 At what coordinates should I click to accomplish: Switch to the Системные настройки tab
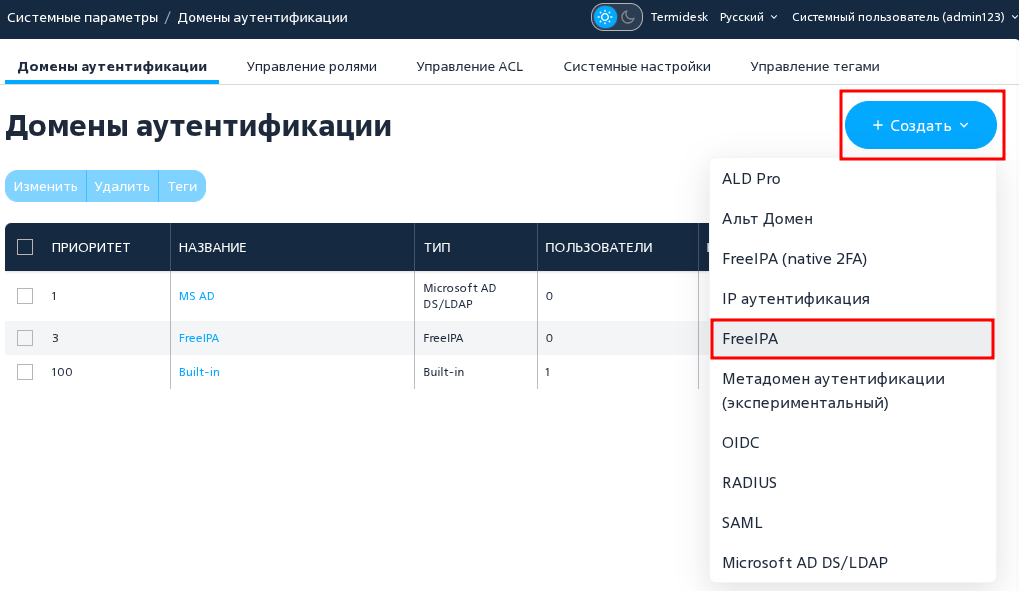(x=637, y=66)
